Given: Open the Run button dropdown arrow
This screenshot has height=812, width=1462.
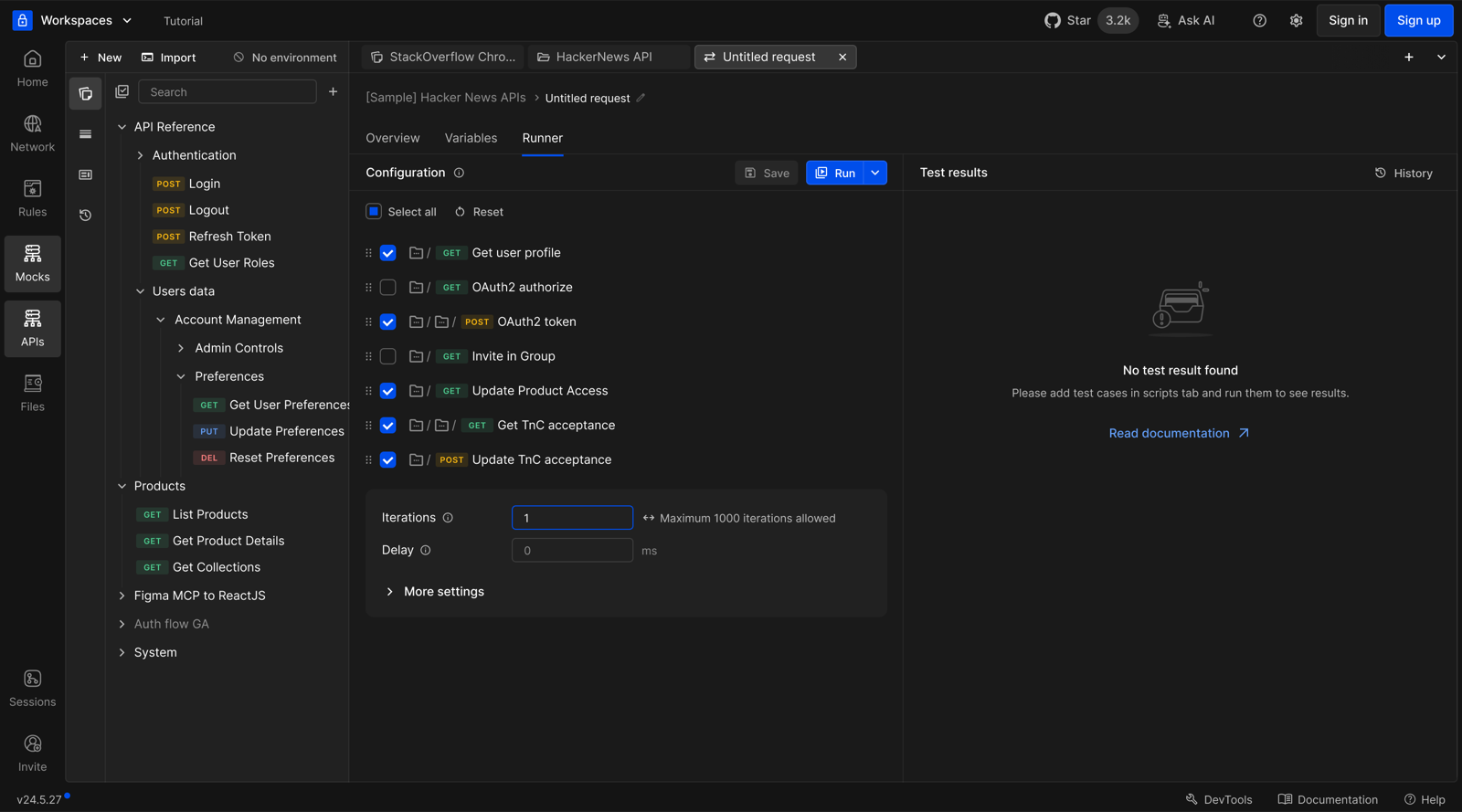Looking at the screenshot, I should pyautogui.click(x=875, y=173).
